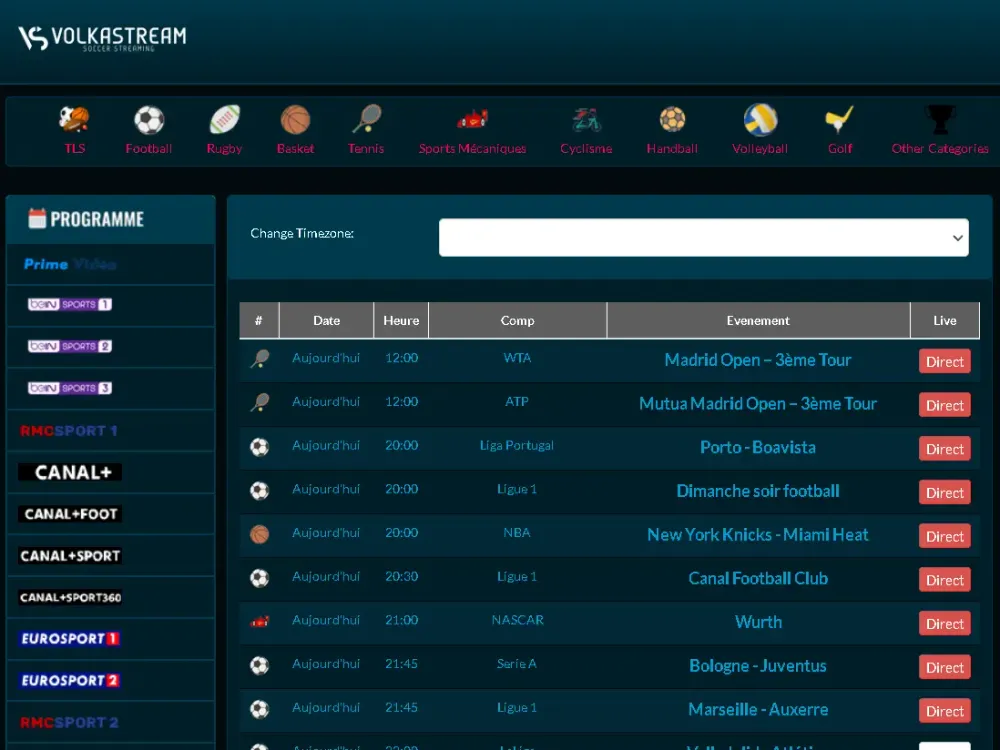The height and width of the screenshot is (750, 1000).
Task: Click Direct button for Porto - Boavista
Action: tap(945, 449)
